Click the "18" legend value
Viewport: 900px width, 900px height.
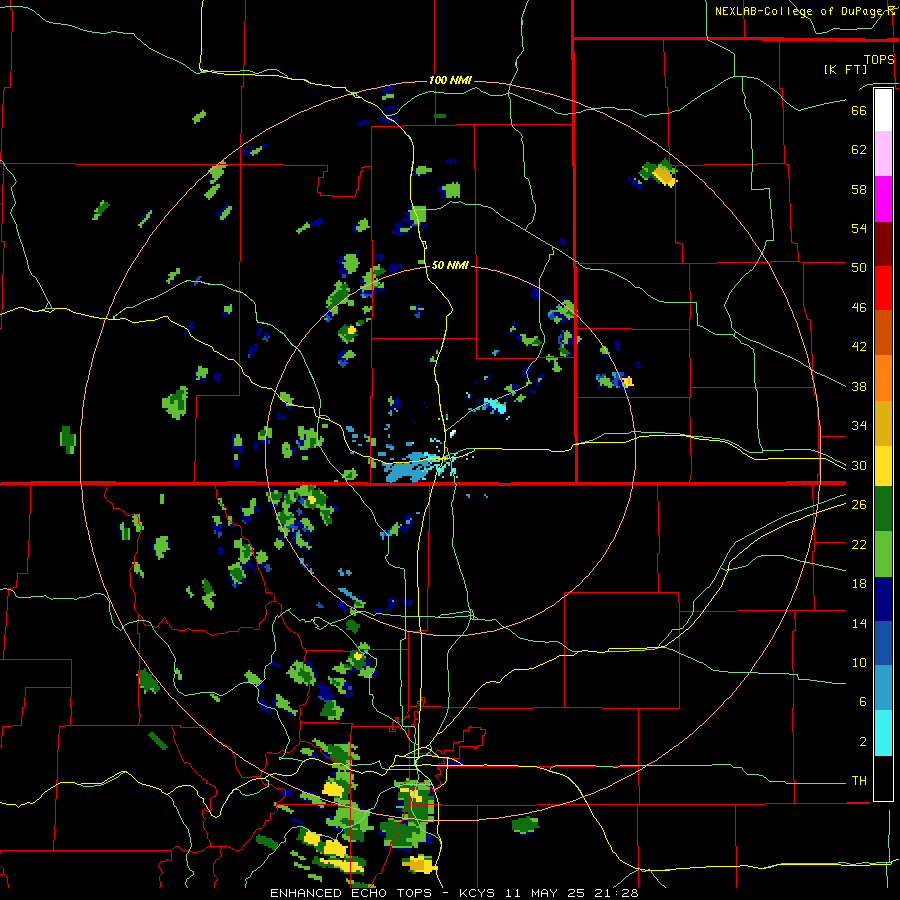pyautogui.click(x=859, y=584)
